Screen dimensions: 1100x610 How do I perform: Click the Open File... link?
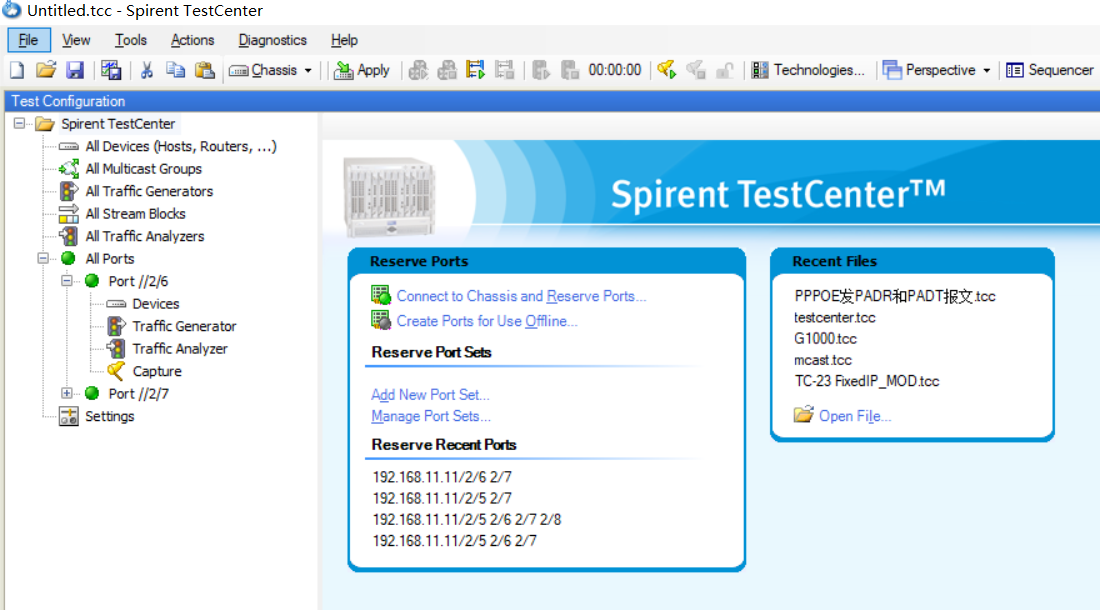click(855, 416)
